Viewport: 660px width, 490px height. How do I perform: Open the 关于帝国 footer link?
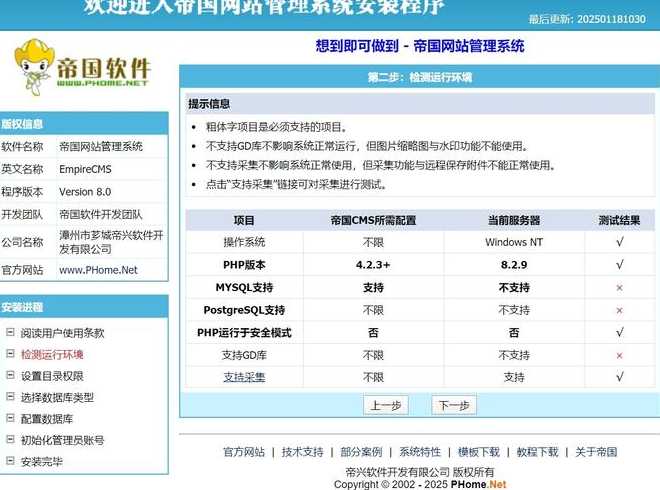[x=596, y=452]
